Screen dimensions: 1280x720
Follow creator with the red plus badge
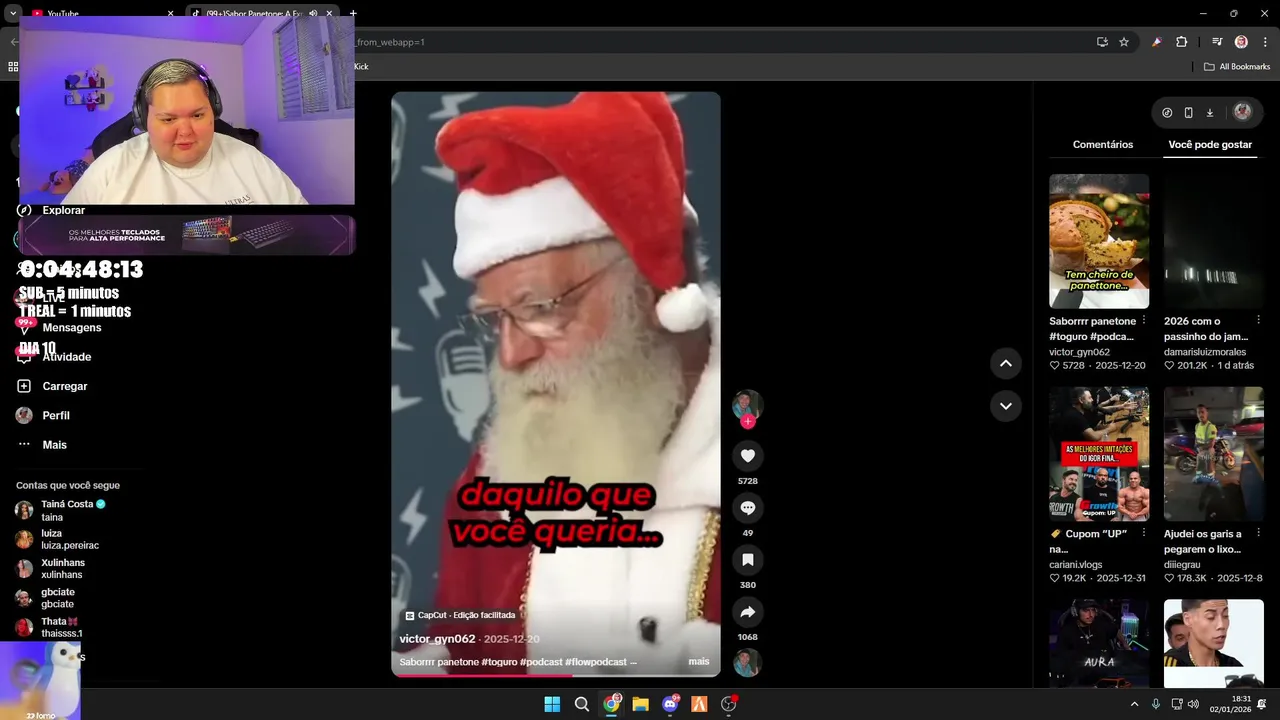tap(747, 422)
